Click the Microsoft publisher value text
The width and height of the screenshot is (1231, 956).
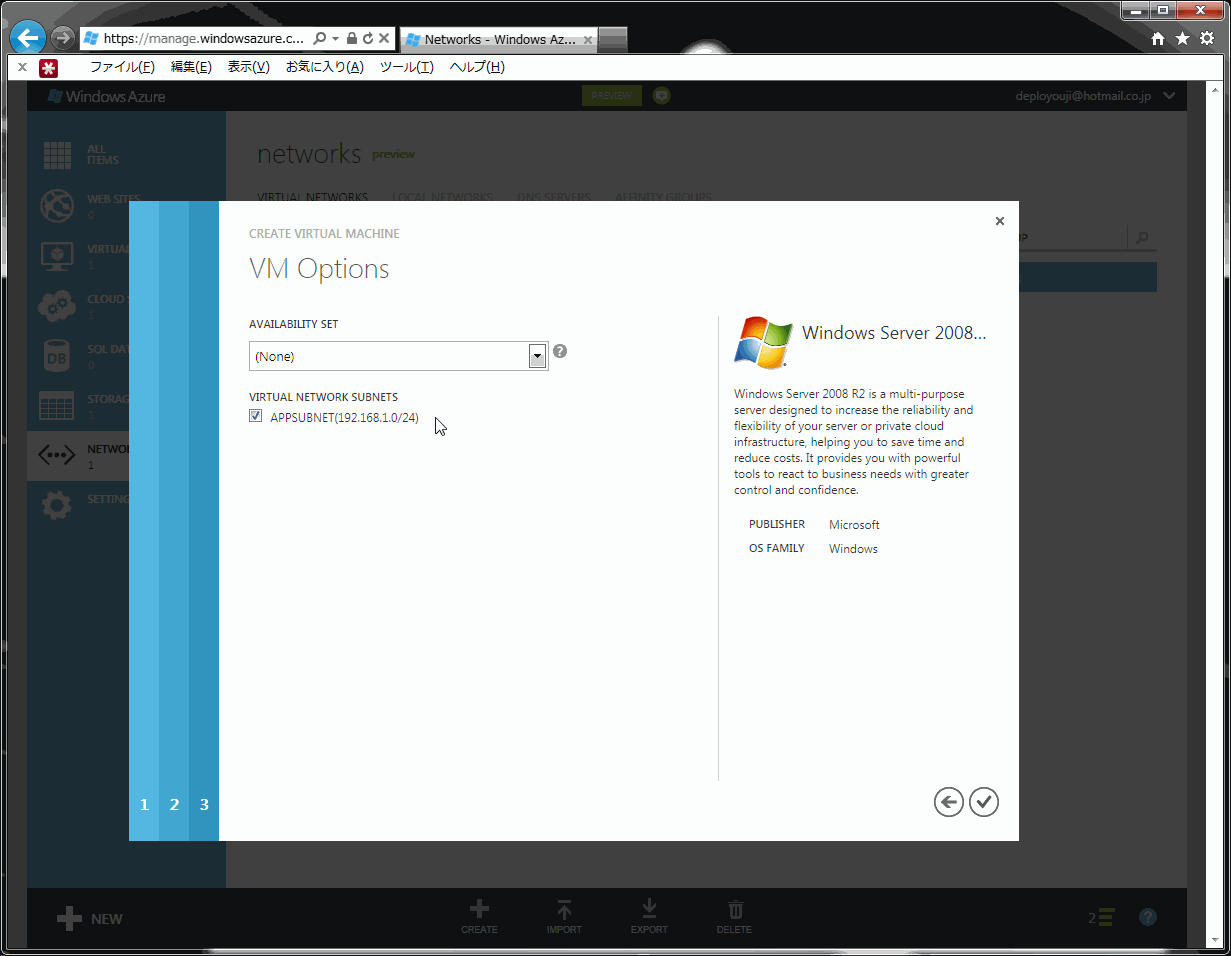[x=854, y=525]
